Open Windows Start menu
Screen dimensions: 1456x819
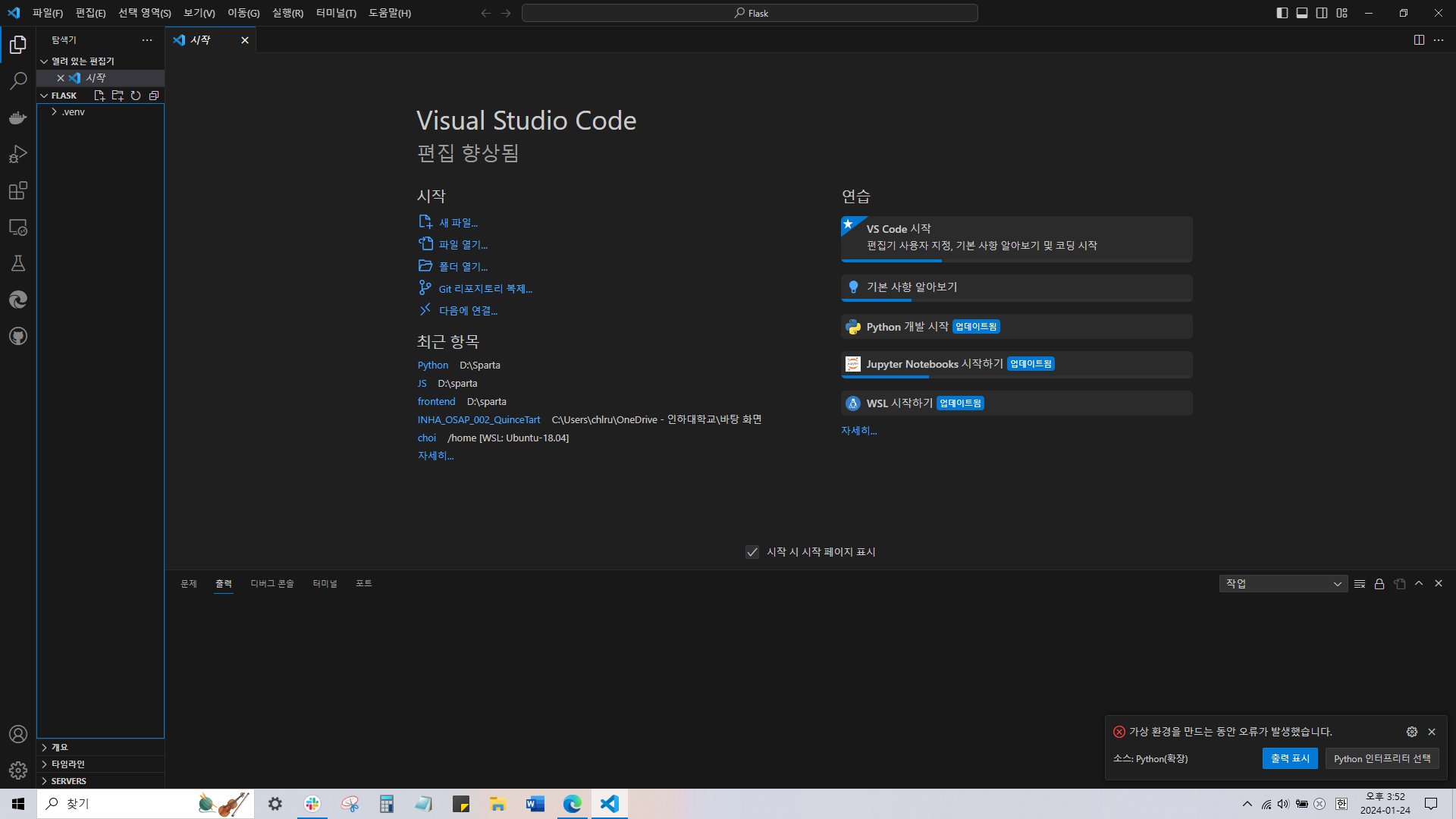18,804
